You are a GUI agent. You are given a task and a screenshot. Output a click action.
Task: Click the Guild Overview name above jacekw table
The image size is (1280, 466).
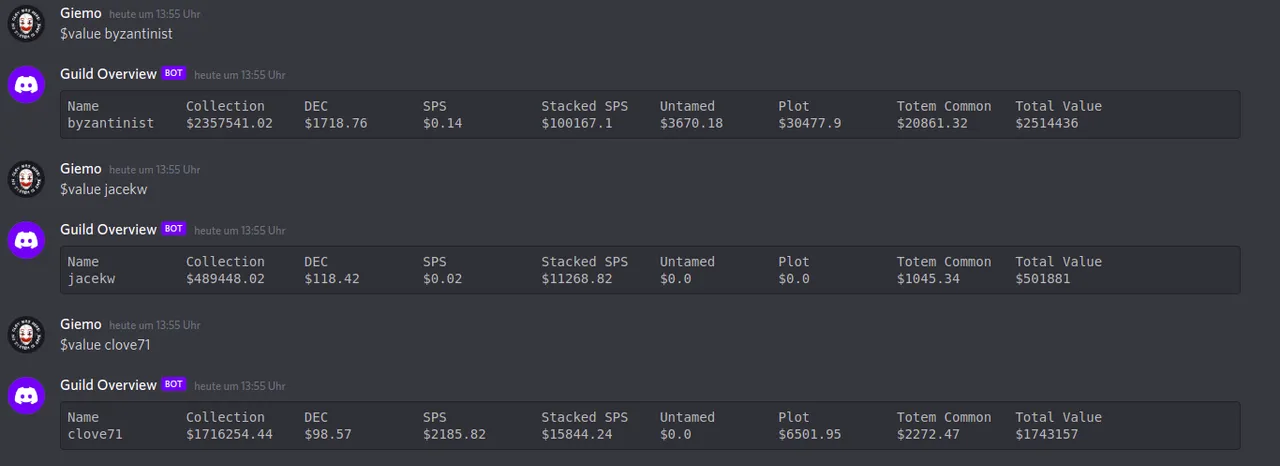click(x=108, y=229)
